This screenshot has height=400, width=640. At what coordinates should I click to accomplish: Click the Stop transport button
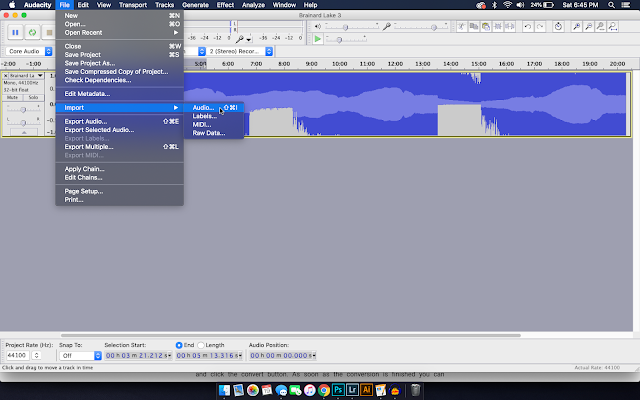49,32
